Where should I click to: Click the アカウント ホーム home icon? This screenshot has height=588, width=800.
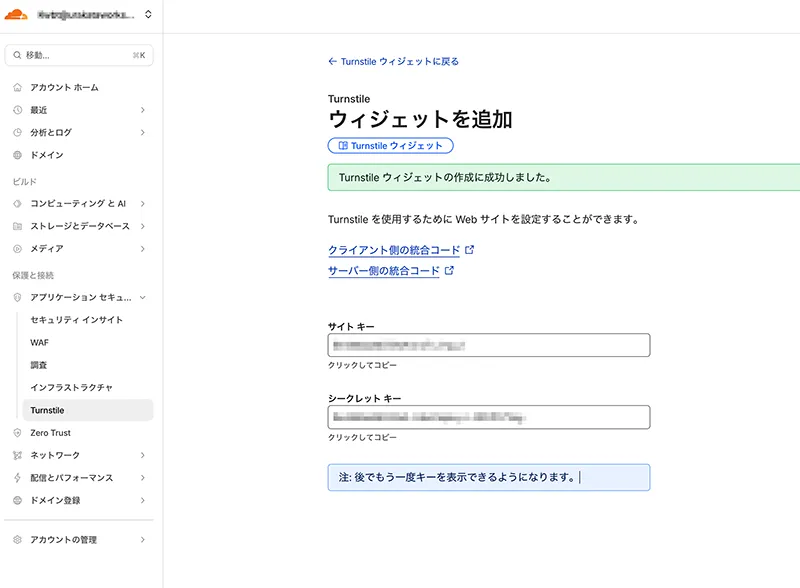click(x=18, y=88)
